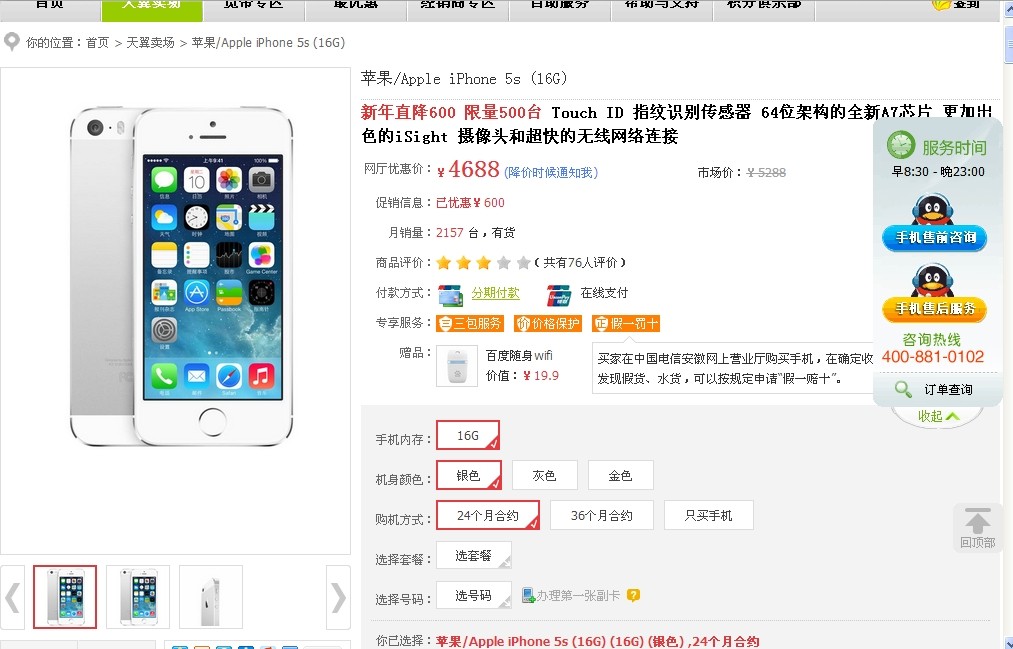Select the 金色 gold body color option

pyautogui.click(x=620, y=476)
